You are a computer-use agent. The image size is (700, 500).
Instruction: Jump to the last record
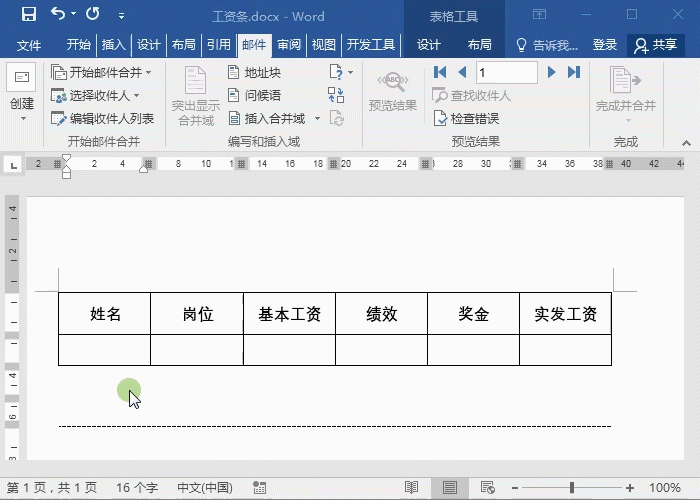(x=574, y=72)
